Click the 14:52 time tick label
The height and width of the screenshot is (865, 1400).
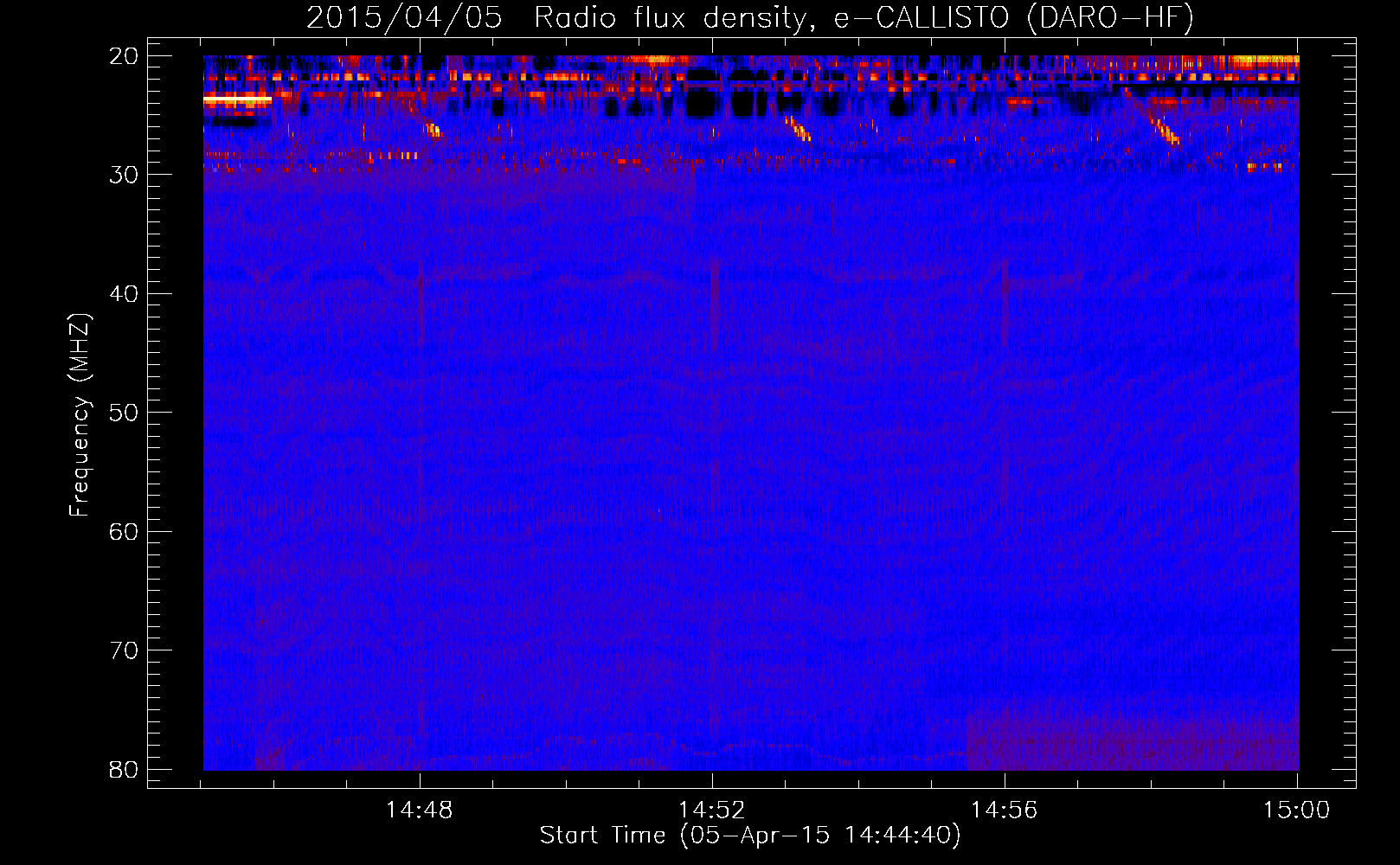[712, 811]
